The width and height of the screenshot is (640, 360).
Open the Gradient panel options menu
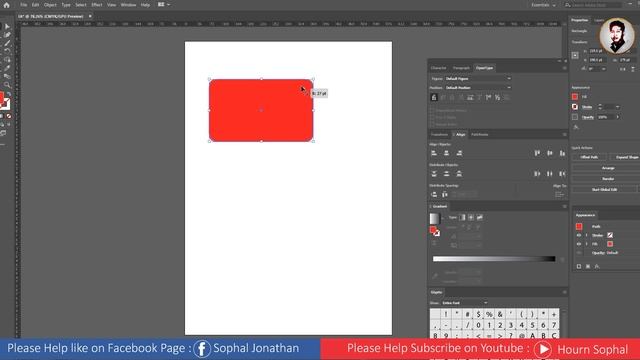564,207
